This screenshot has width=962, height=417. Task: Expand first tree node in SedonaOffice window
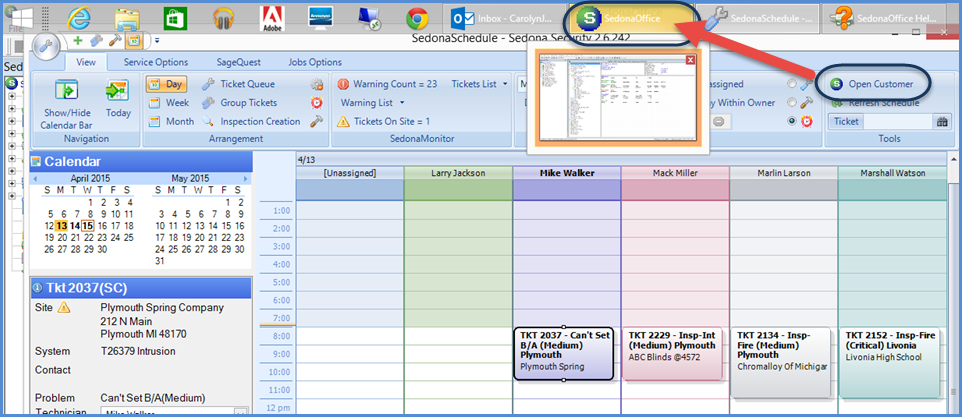[x=12, y=96]
